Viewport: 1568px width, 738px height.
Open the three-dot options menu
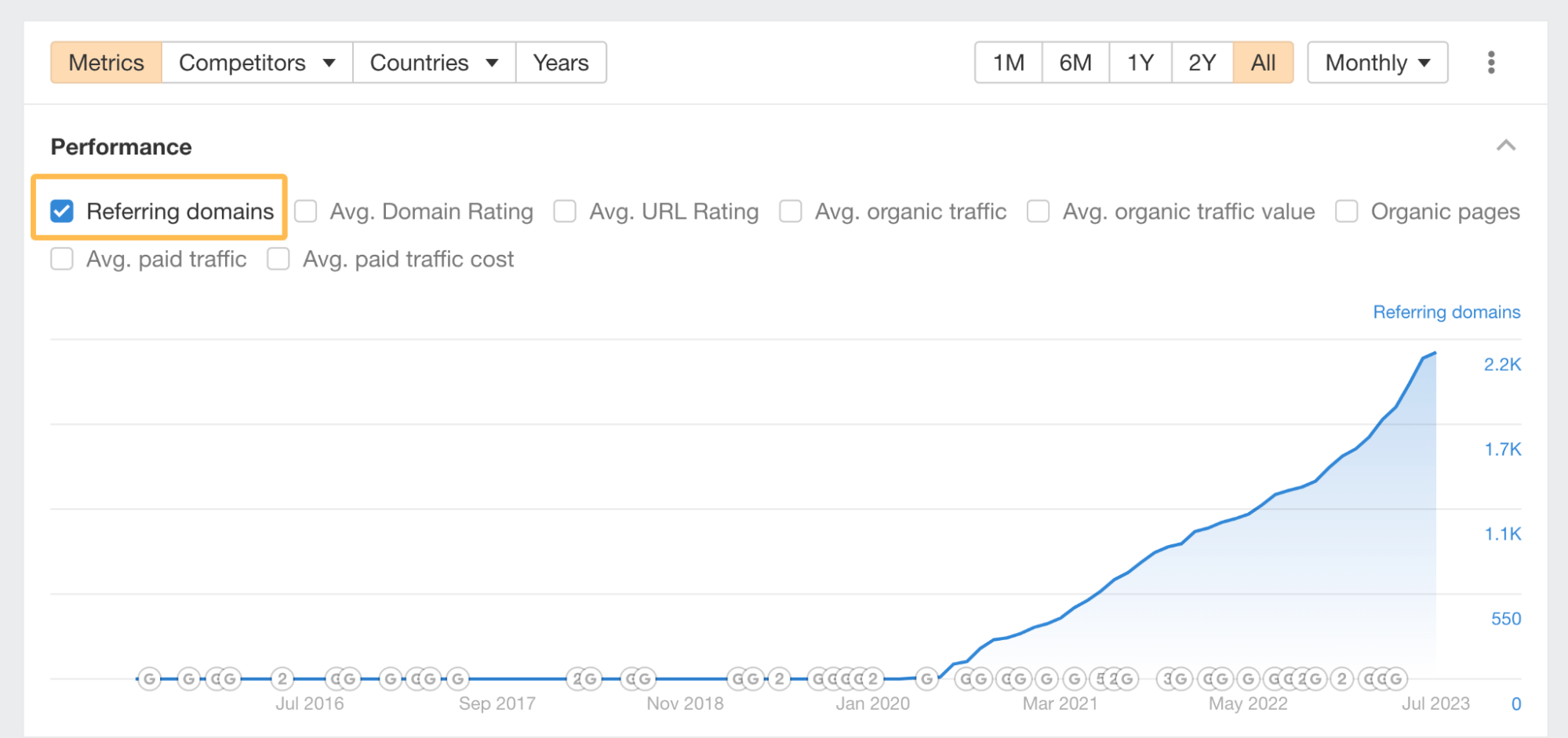click(1490, 62)
